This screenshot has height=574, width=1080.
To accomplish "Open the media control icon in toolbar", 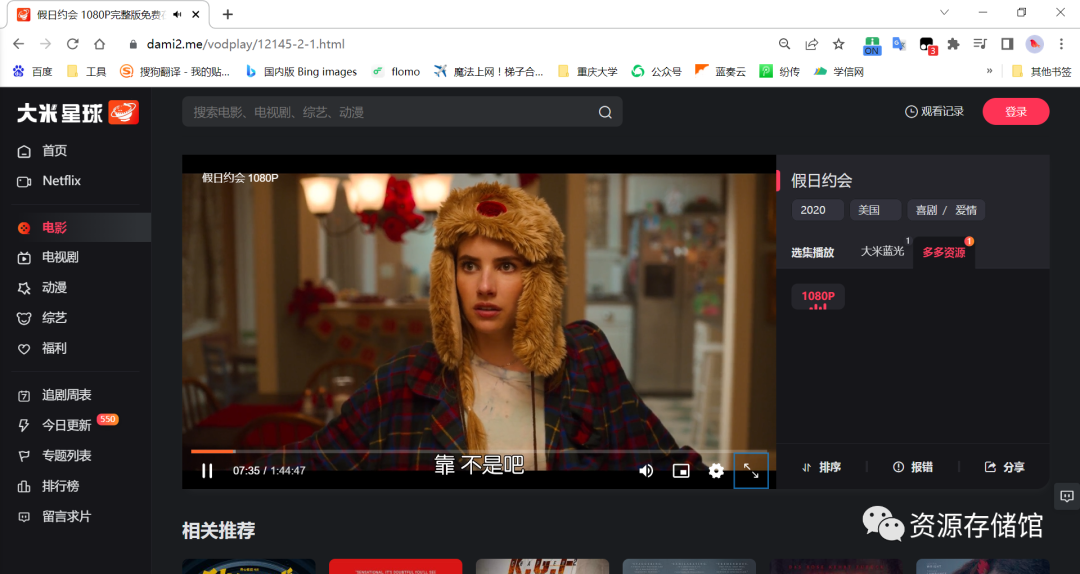I will (x=980, y=44).
